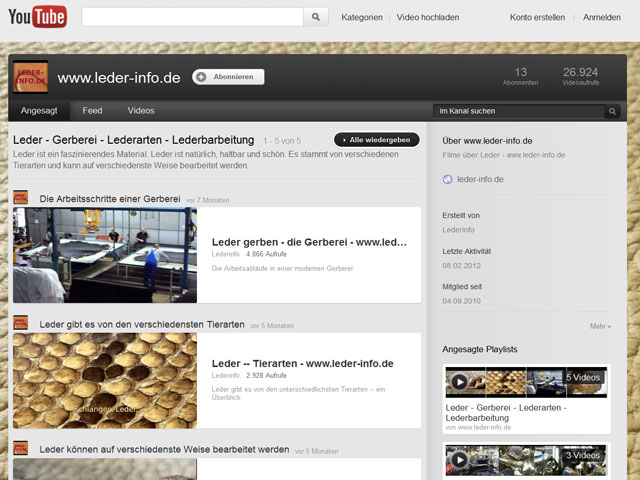The image size is (640, 480).
Task: Click '2.928 Aufrufe' view count
Action: tap(266, 375)
